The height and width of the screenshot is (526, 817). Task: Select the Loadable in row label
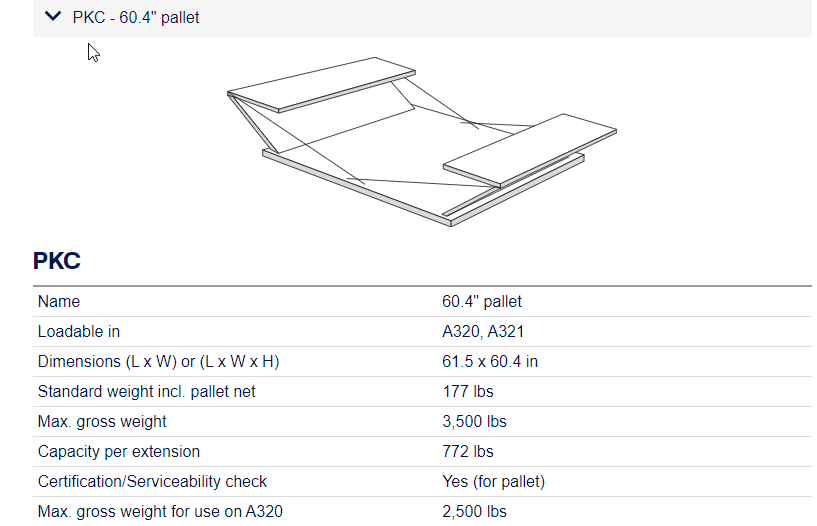pos(79,332)
